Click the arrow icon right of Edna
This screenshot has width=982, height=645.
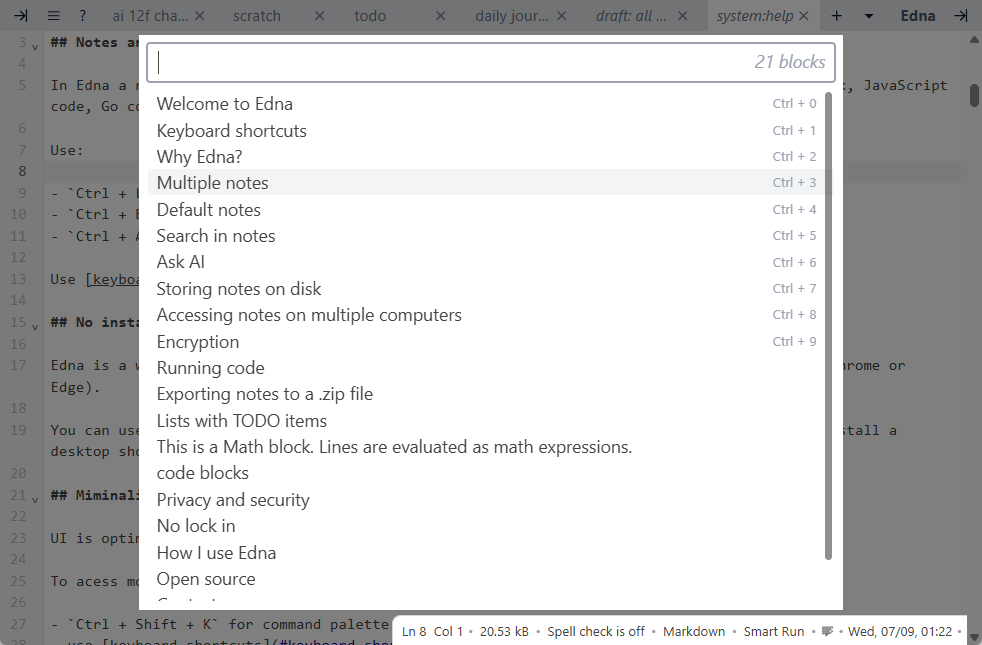961,16
